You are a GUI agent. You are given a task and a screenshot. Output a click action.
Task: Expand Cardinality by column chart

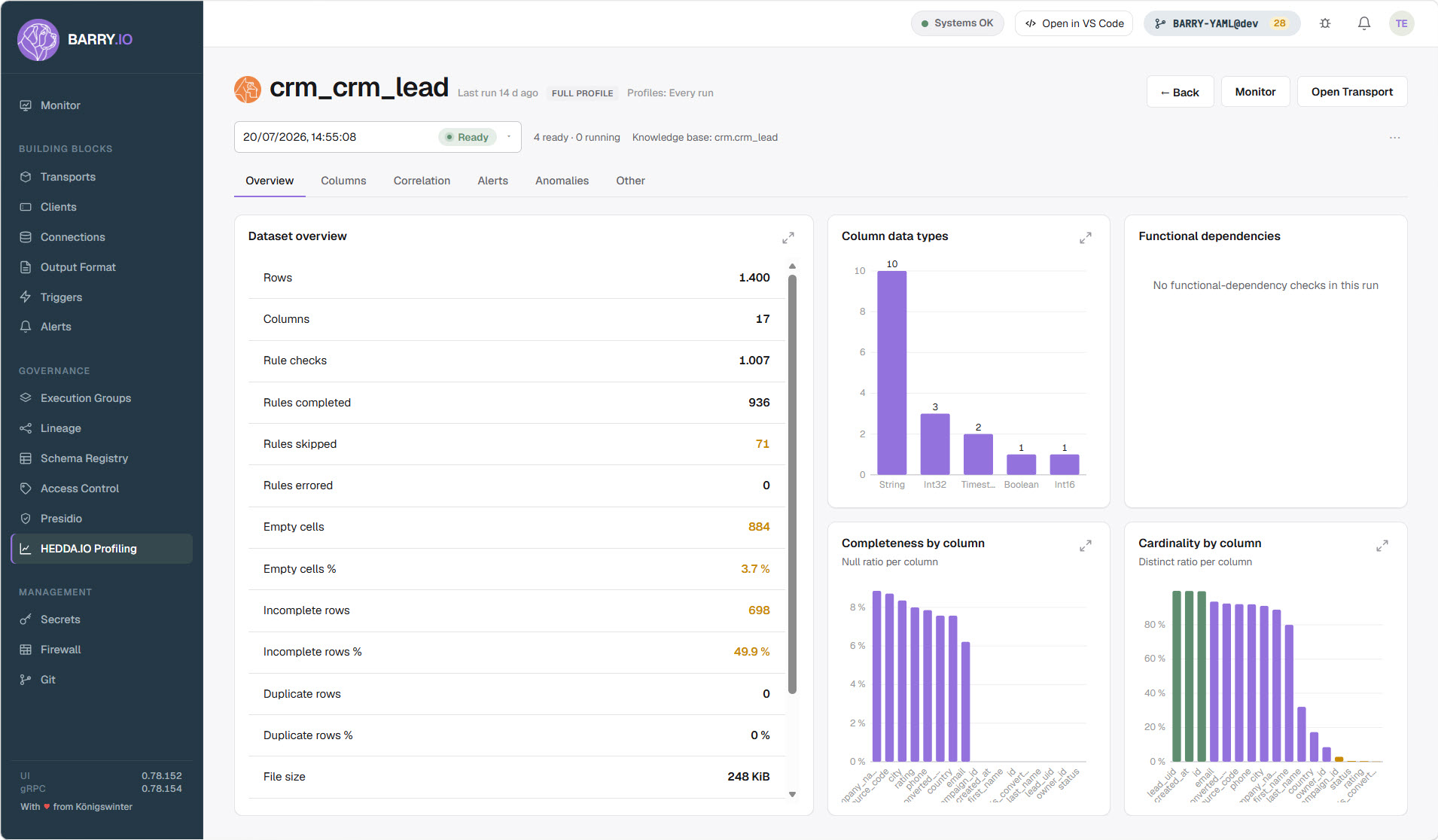(x=1382, y=545)
